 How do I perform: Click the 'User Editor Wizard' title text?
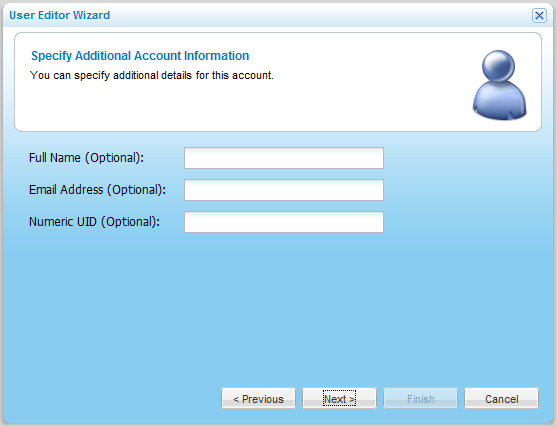[x=59, y=15]
